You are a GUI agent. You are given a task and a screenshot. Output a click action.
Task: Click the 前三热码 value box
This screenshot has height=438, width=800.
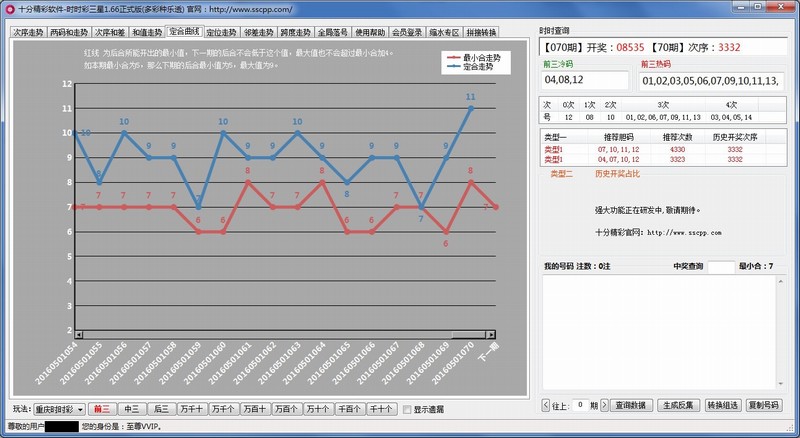[x=712, y=81]
